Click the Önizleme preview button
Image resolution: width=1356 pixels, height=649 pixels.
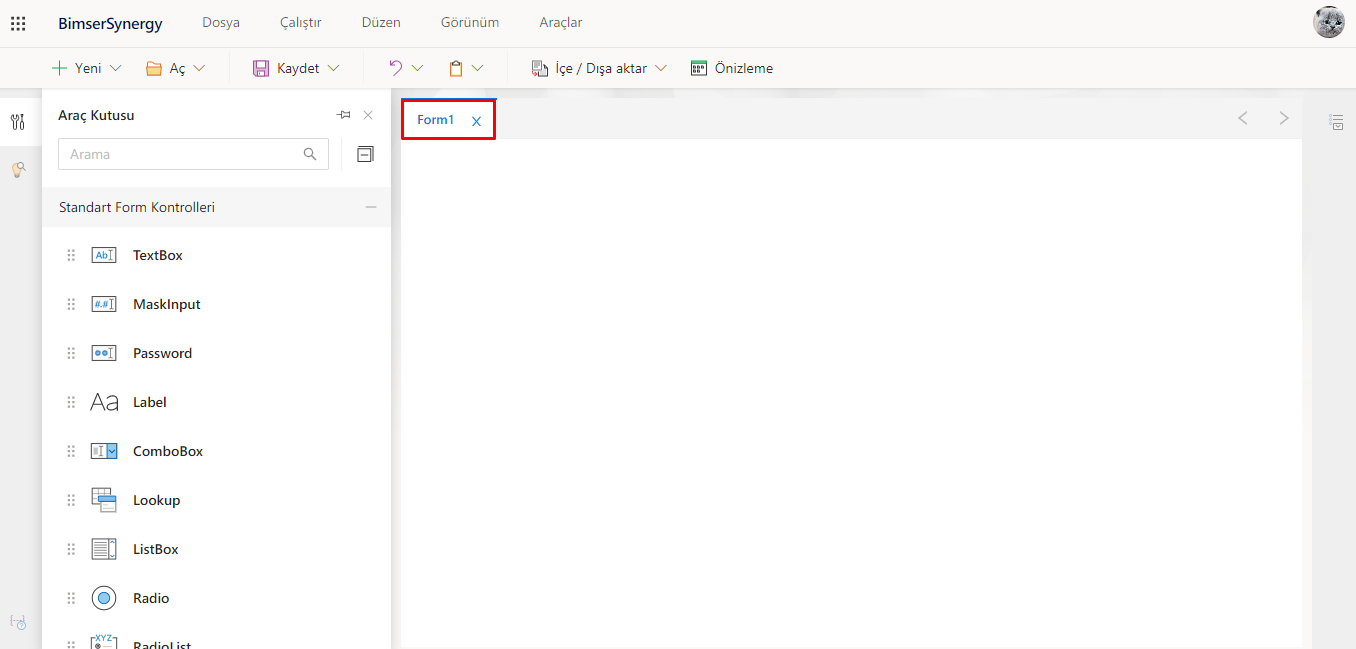pos(732,68)
